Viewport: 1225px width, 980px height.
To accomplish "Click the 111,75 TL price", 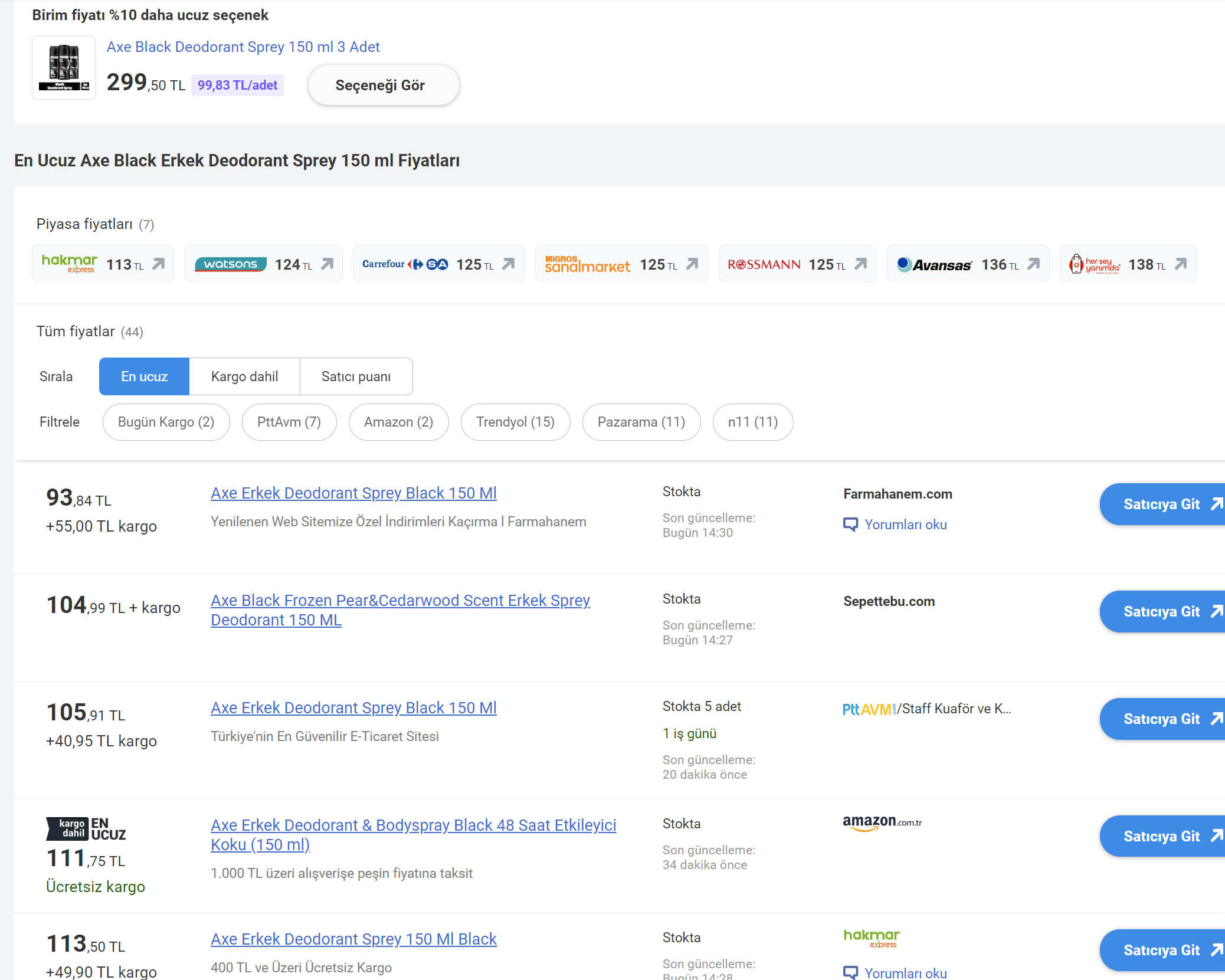I will tap(86, 859).
